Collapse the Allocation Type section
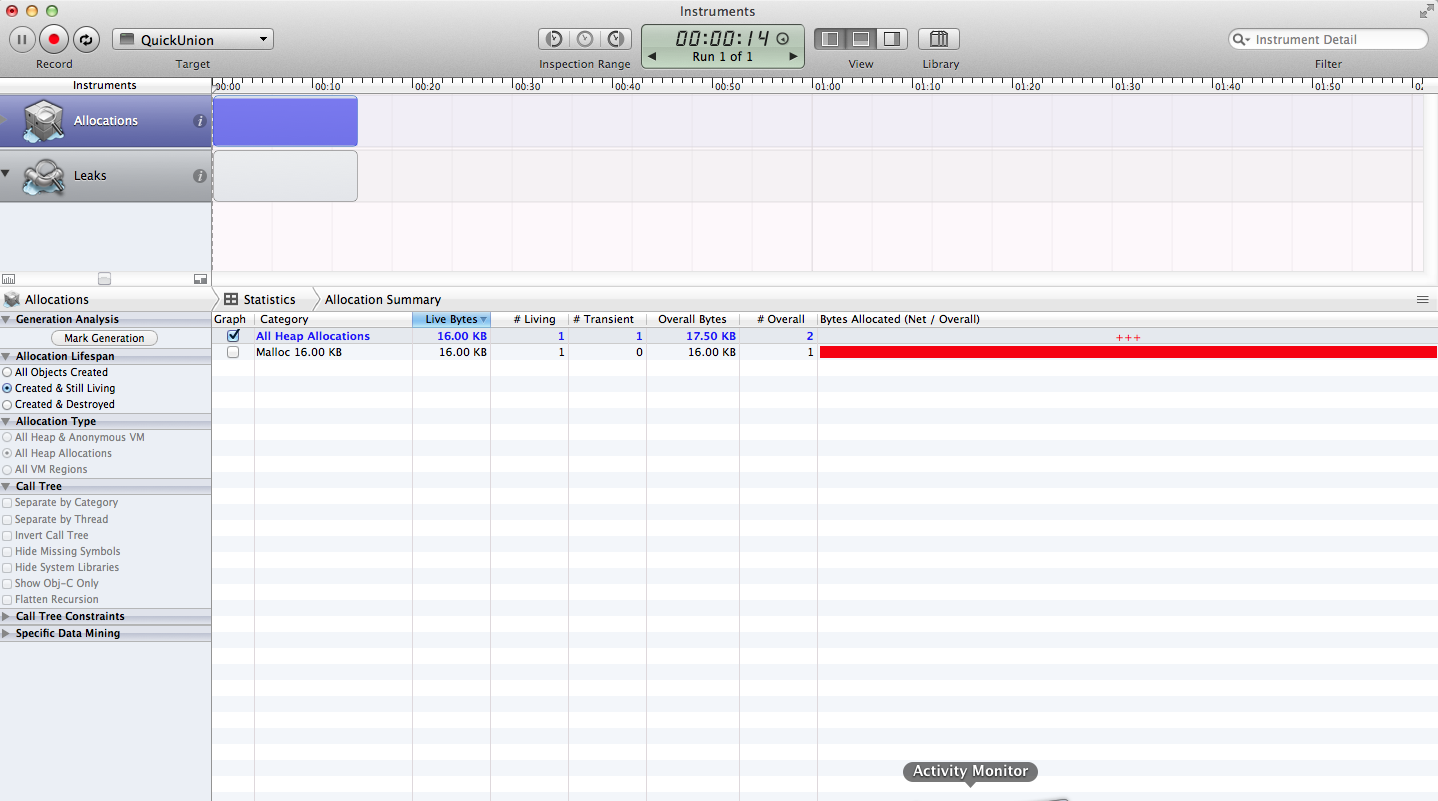The height and width of the screenshot is (801, 1438). pyautogui.click(x=6, y=421)
